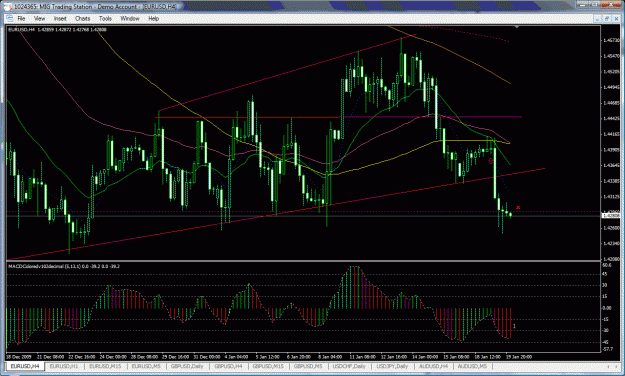This screenshot has width=625, height=376.
Task: Click the 11 Jan 08:00 time label
Action: point(362,357)
